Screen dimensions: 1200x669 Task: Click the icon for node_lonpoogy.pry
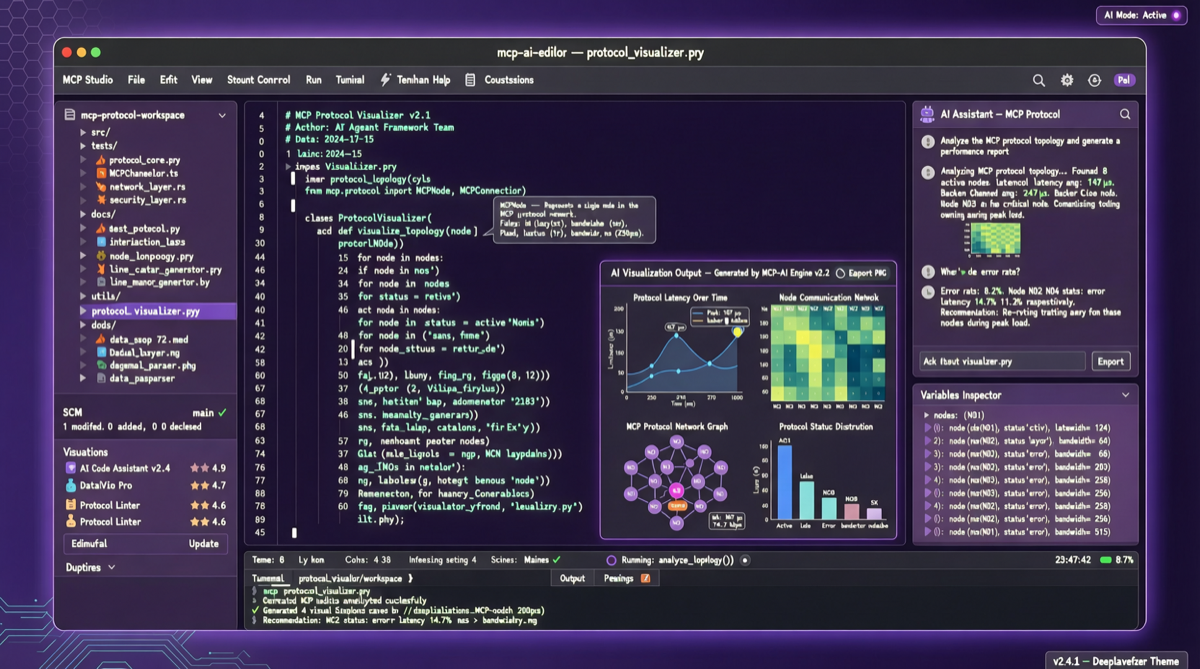tap(101, 256)
